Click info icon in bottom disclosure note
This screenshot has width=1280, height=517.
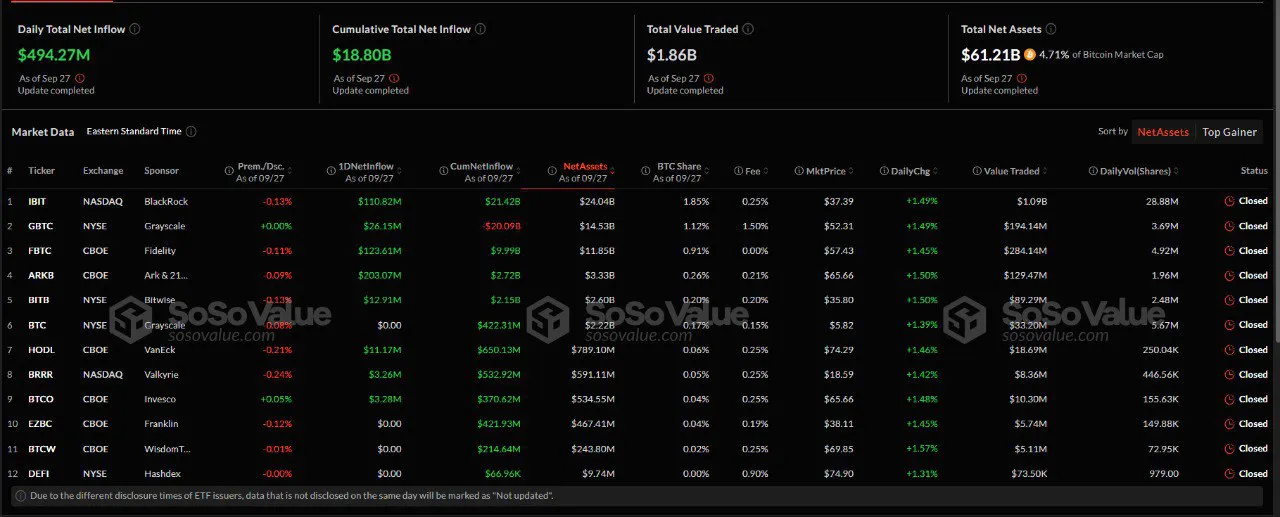pyautogui.click(x=20, y=496)
